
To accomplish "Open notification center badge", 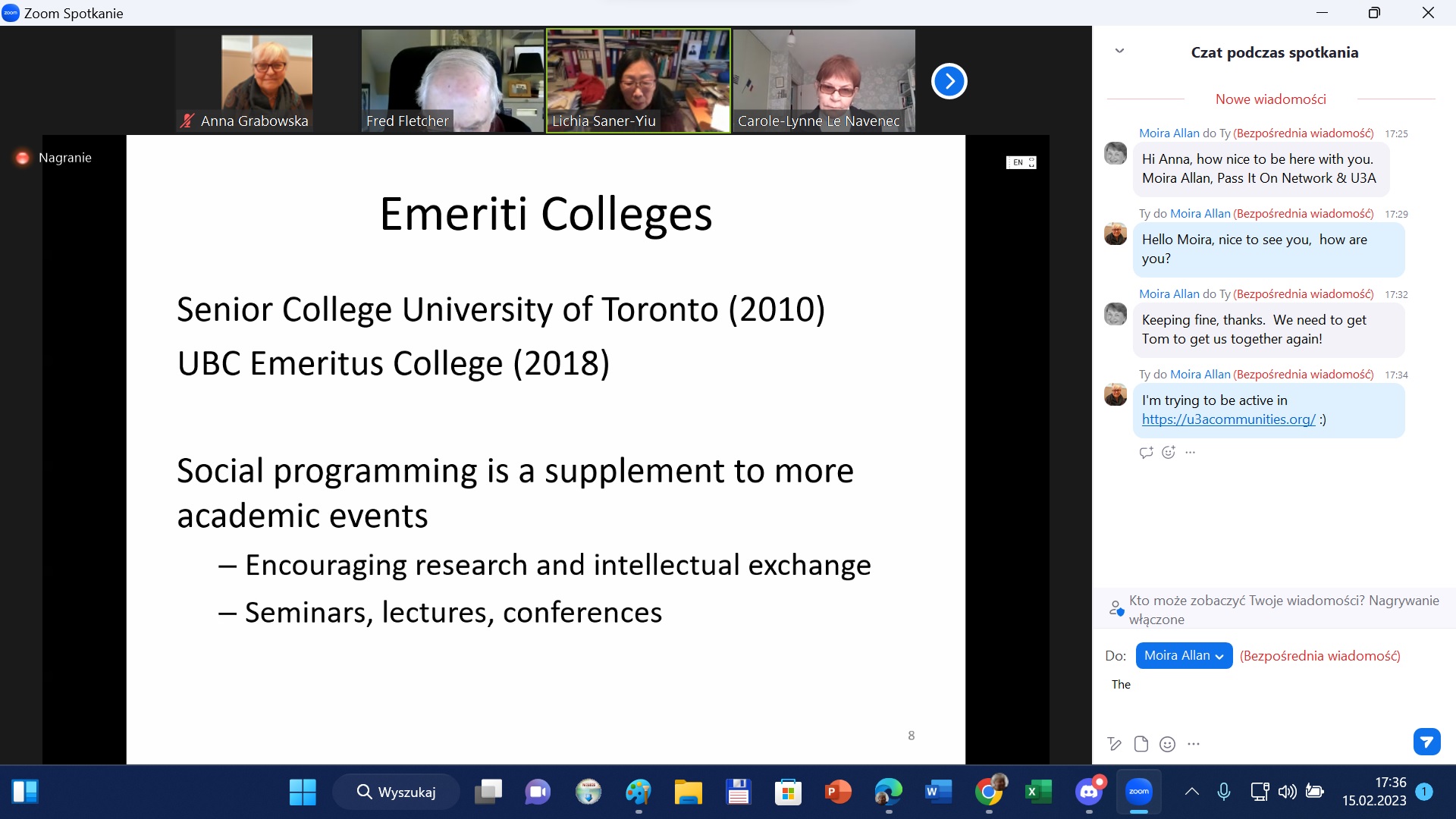I will click(1424, 792).
